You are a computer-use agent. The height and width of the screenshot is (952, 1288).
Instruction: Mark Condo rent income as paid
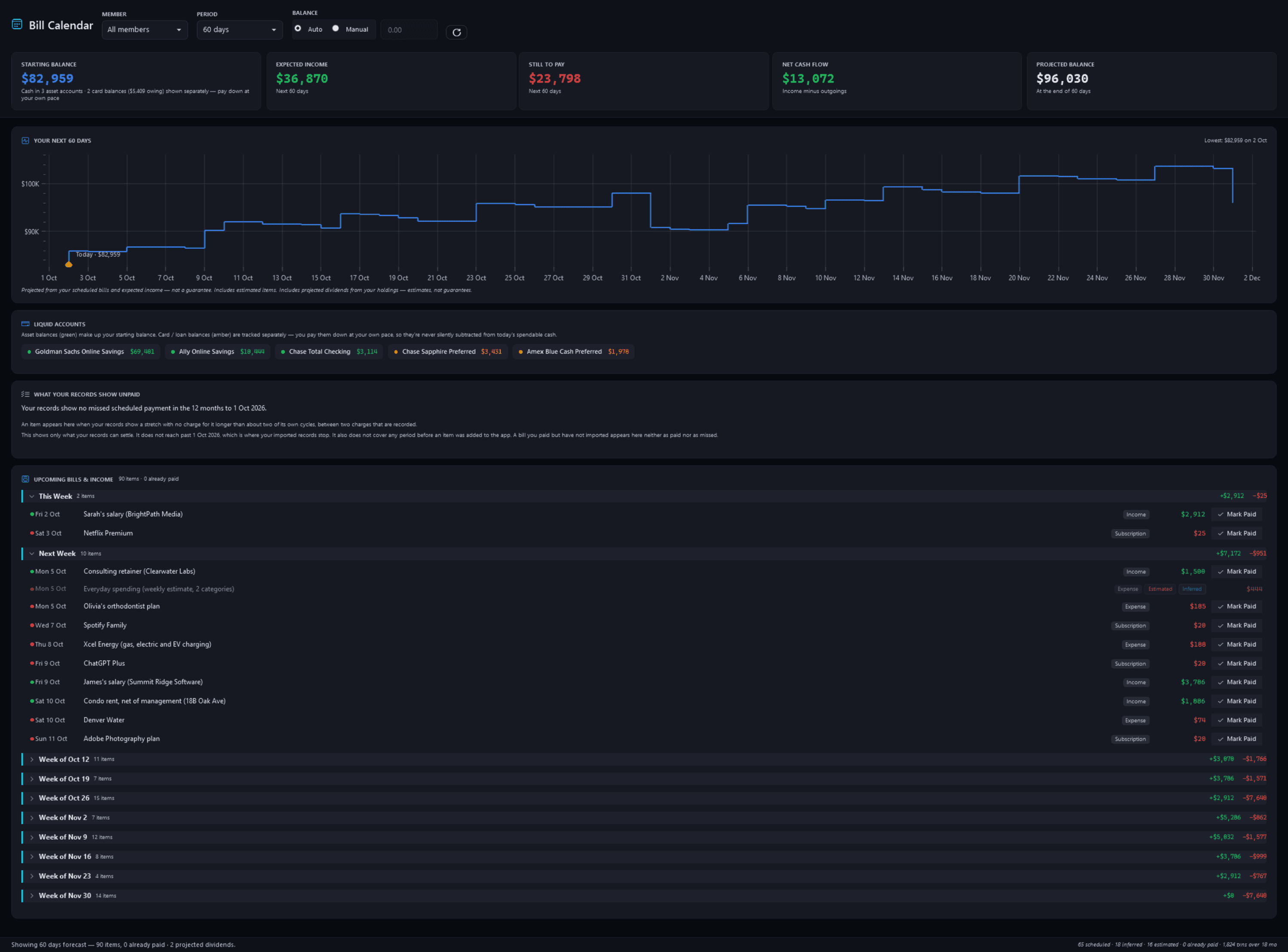(1236, 701)
